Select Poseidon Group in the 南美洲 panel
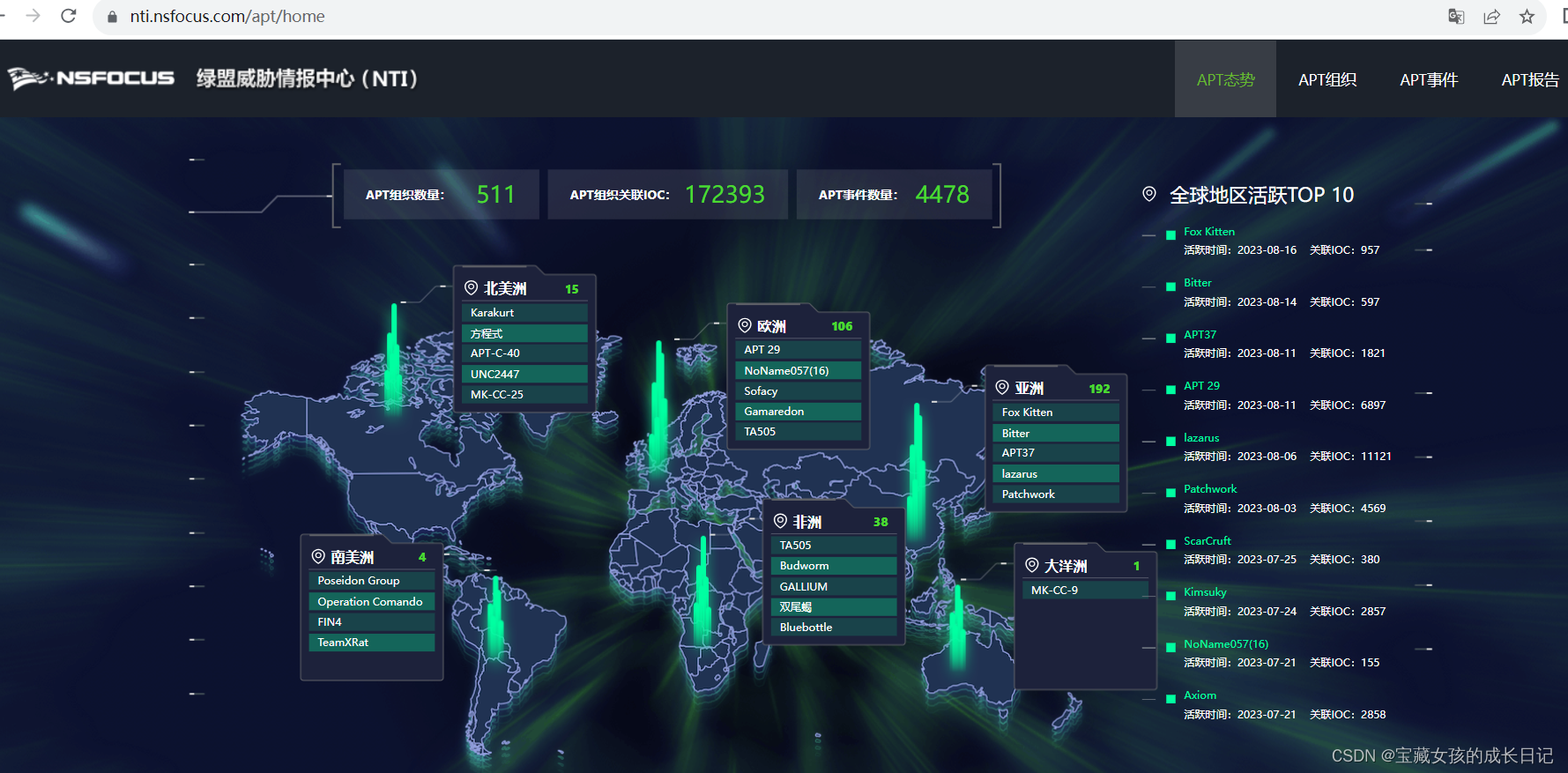The width and height of the screenshot is (1568, 773). [372, 581]
